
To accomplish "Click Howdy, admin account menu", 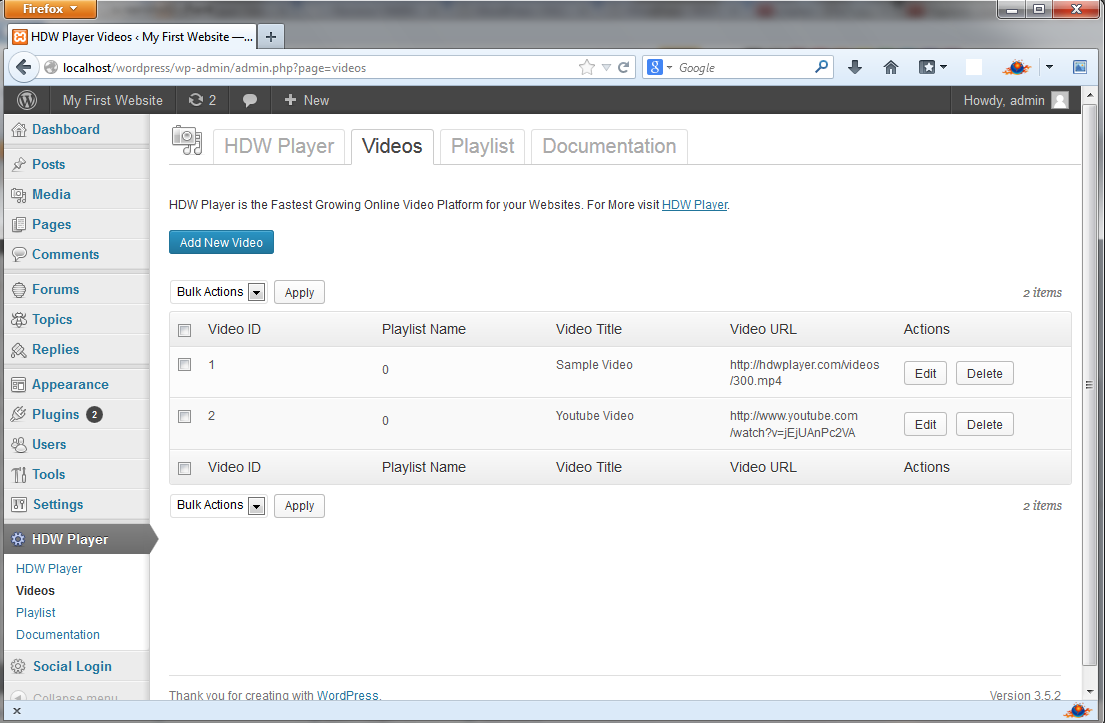I will 1016,100.
